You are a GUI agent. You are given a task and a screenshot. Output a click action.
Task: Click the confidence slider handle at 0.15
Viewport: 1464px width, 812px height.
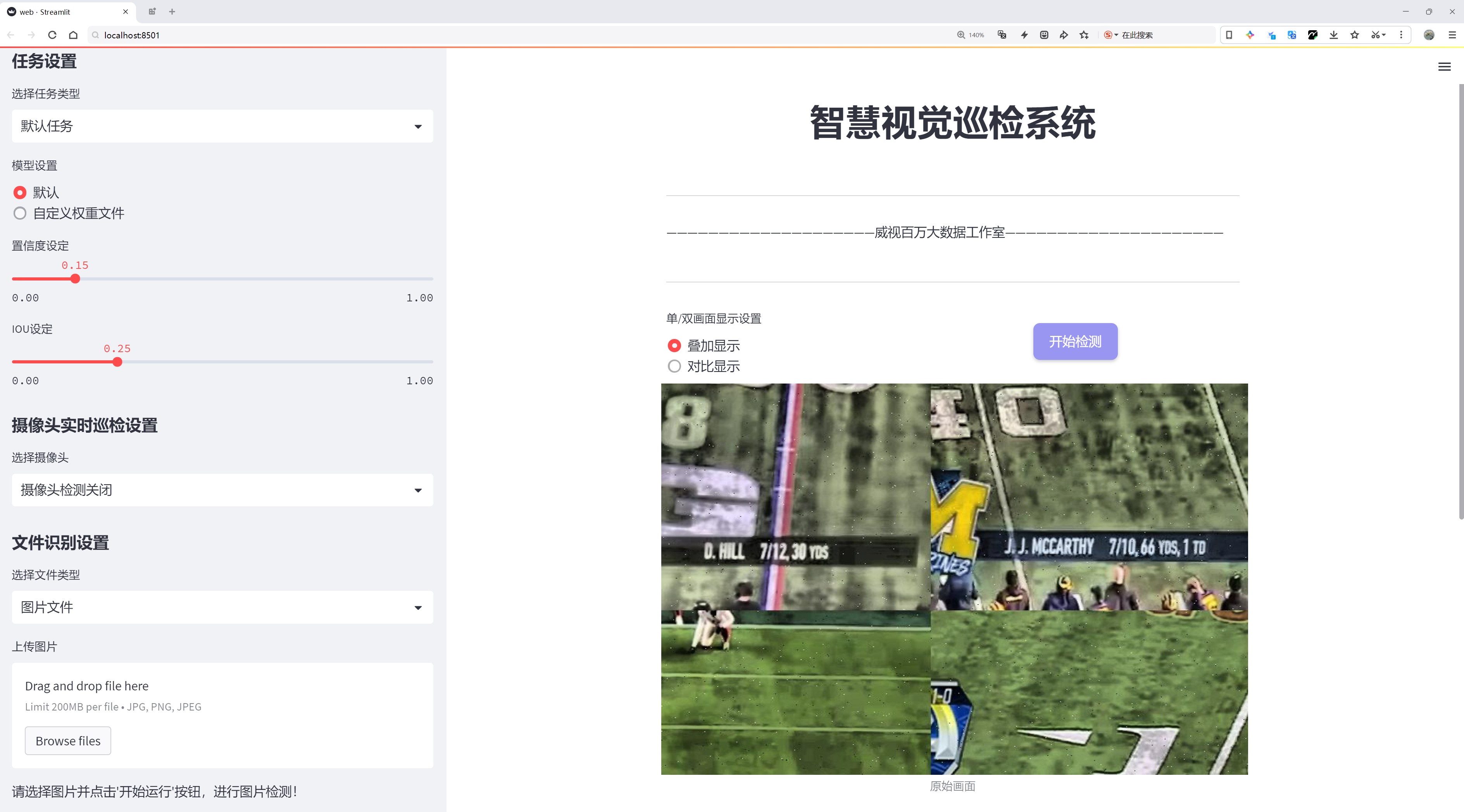75,279
